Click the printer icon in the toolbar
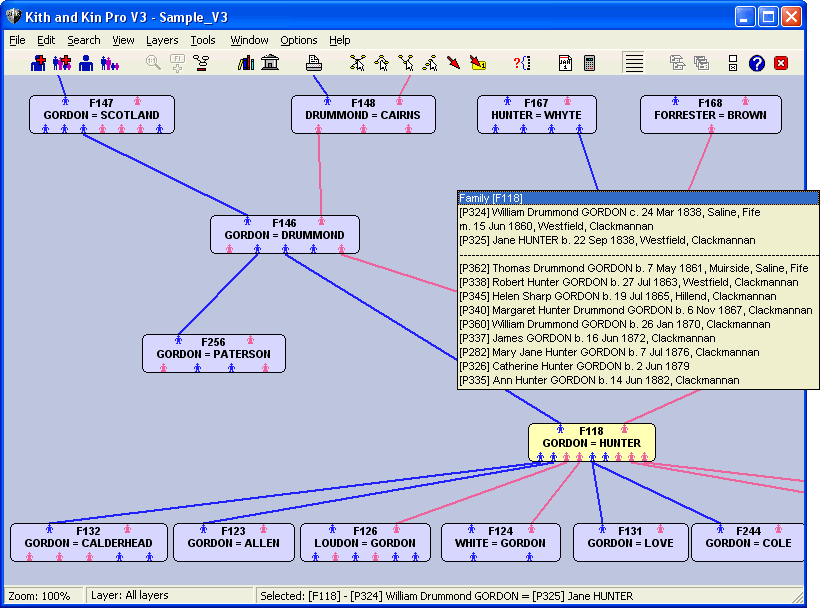This screenshot has width=820, height=608. coord(314,63)
